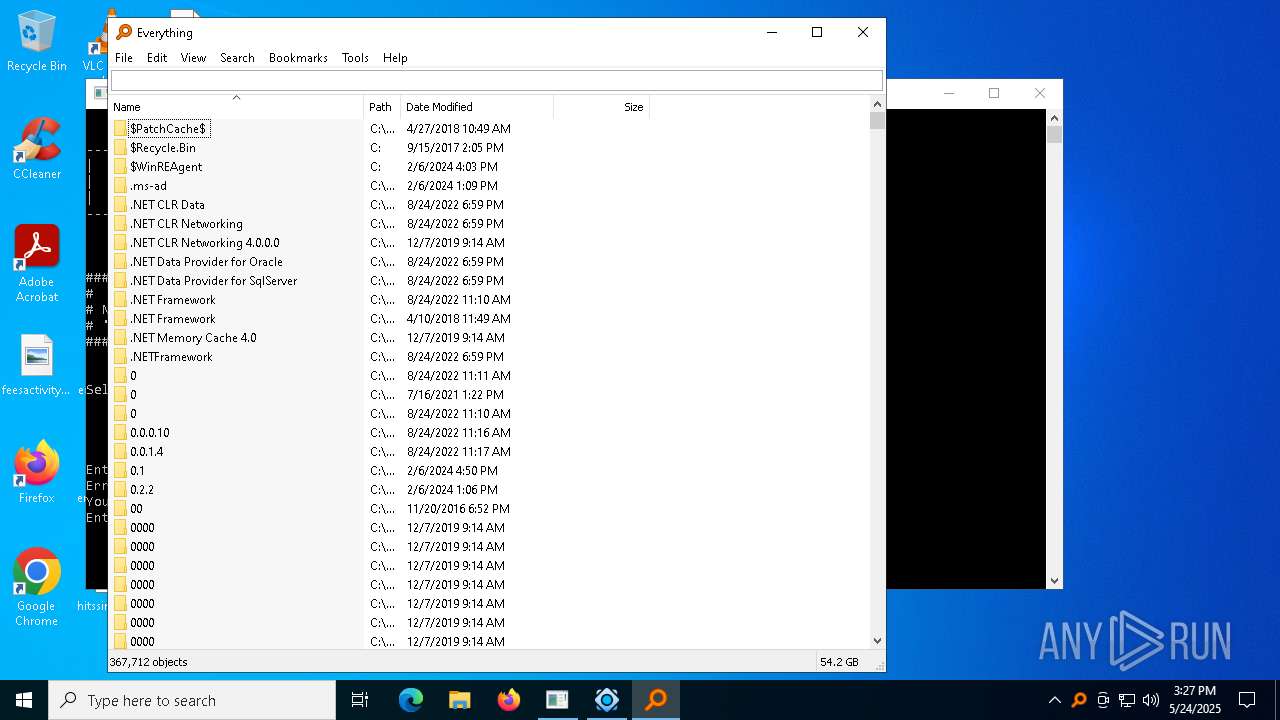Select .NET CLR Networking 4.0.0.0 folder icon
This screenshot has height=720, width=1280.
[121, 243]
